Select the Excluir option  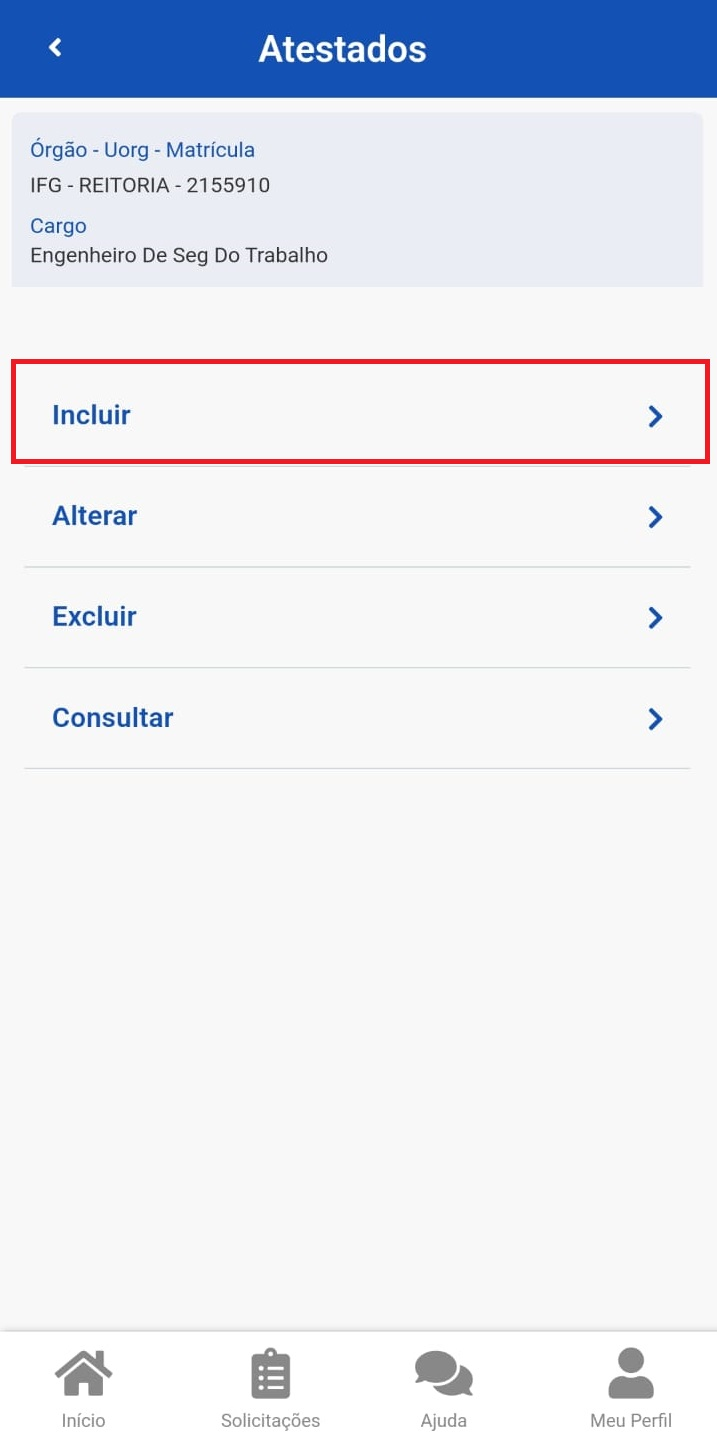pos(94,617)
